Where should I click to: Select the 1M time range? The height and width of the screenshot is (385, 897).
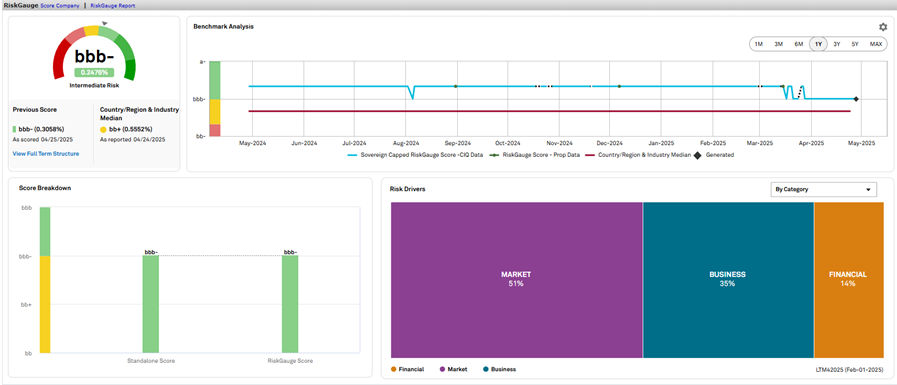click(x=758, y=44)
